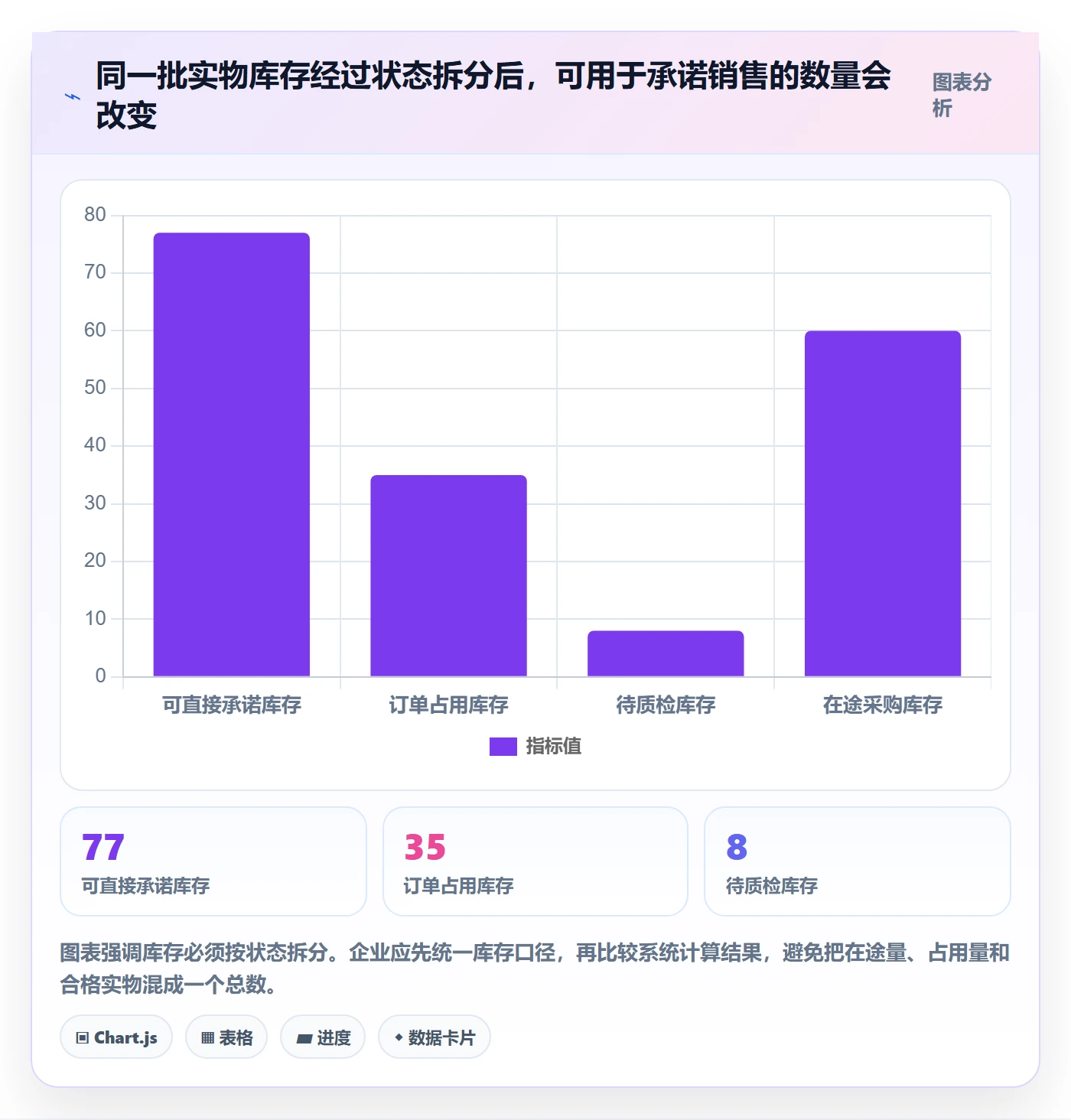The width and height of the screenshot is (1071, 1120).
Task: Click the bar icon in 进度 chip
Action: [x=304, y=1039]
